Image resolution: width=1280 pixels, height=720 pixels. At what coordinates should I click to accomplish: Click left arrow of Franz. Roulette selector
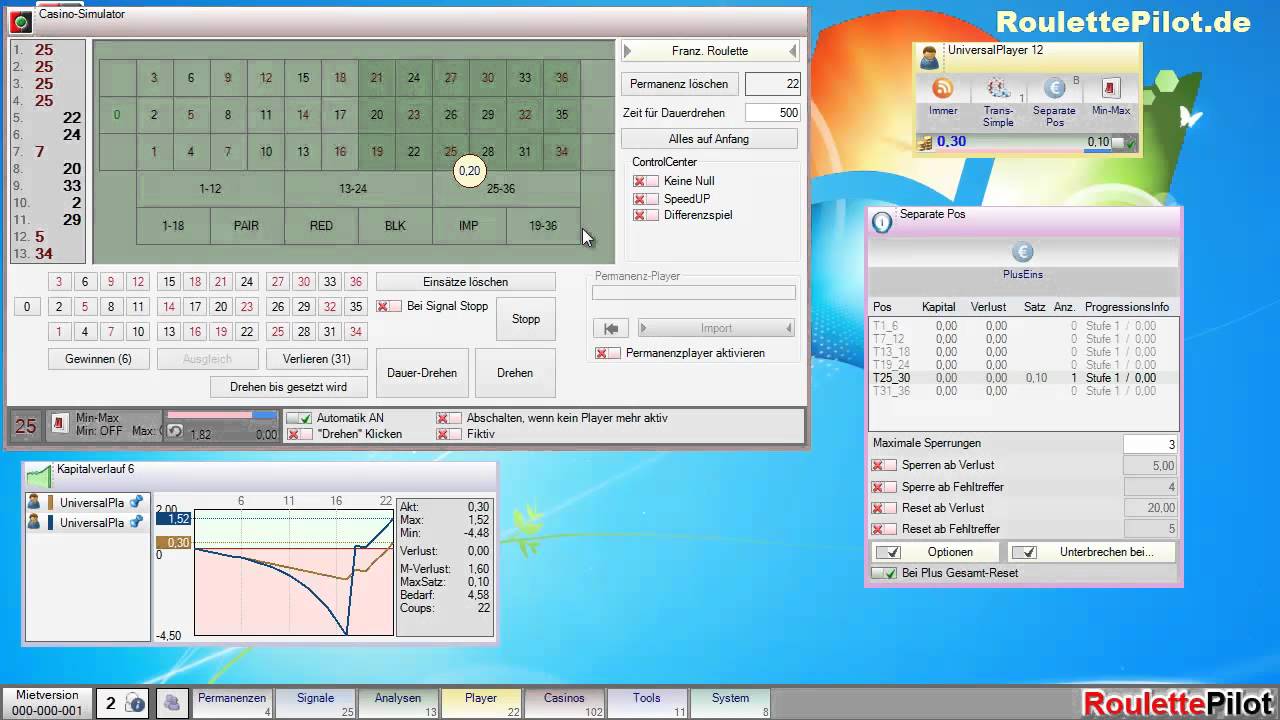628,51
